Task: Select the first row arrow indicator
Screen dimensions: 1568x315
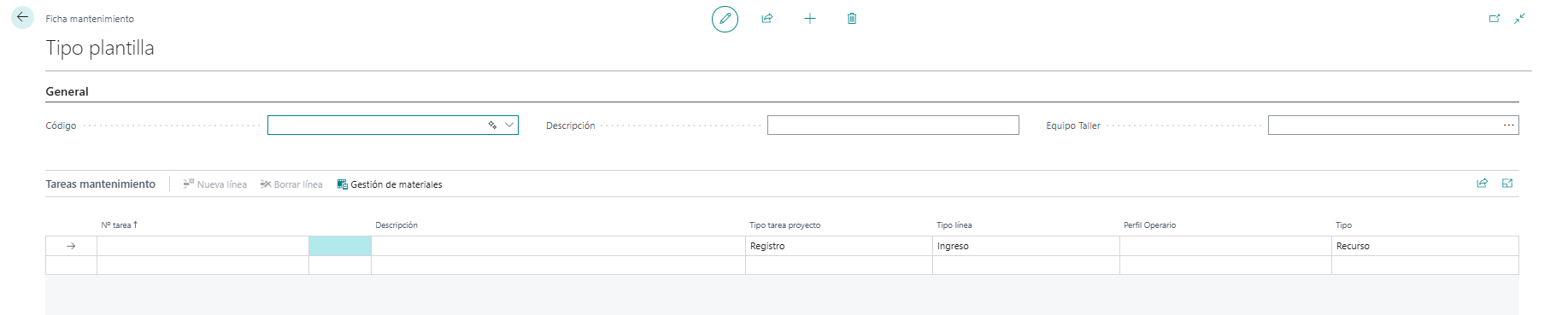Action: click(71, 246)
